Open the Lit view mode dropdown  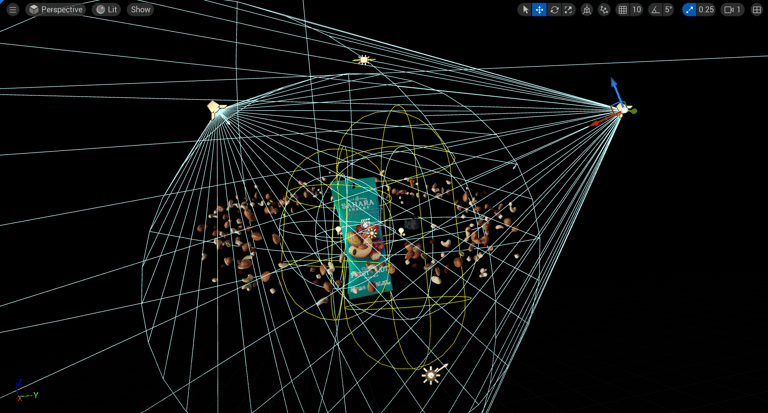(x=107, y=9)
